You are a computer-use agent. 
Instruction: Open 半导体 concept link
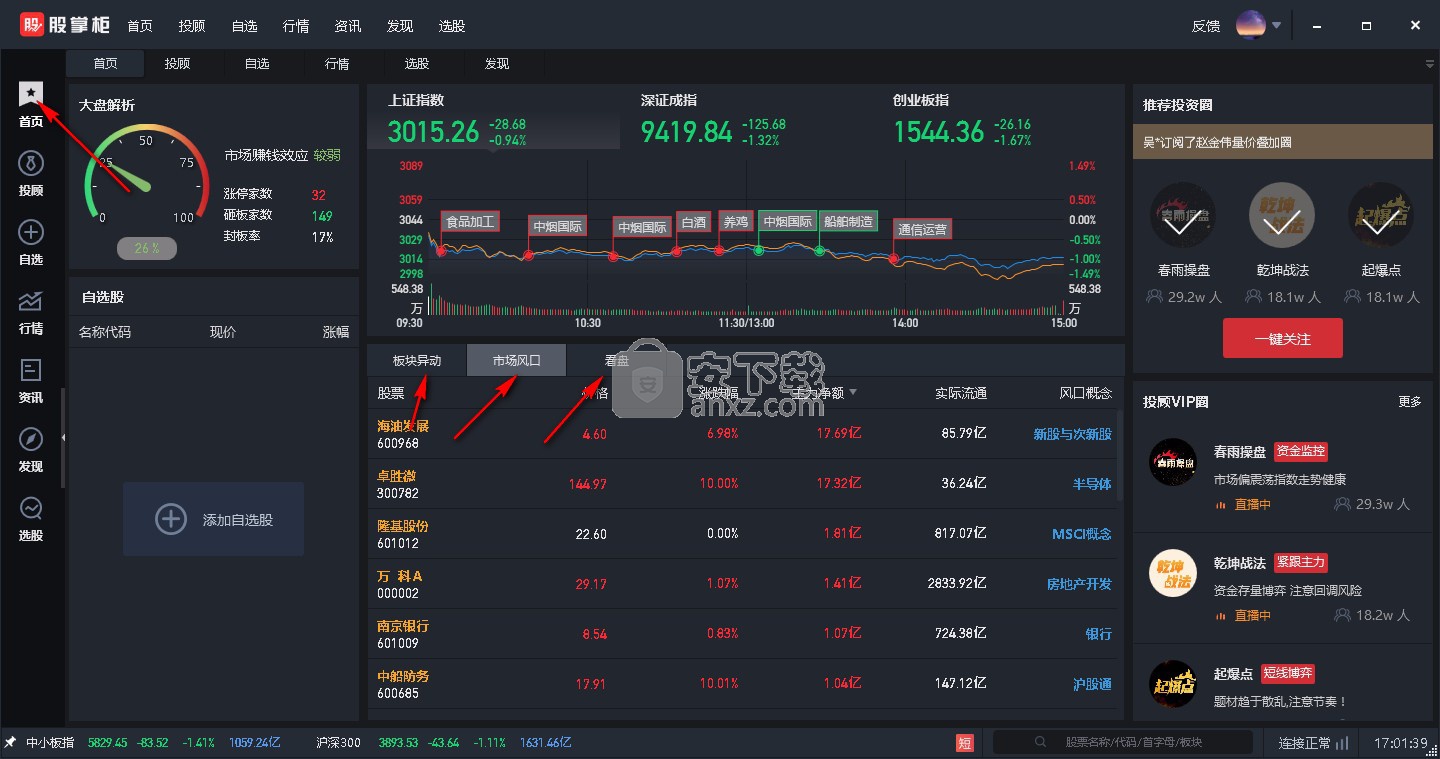click(1092, 484)
